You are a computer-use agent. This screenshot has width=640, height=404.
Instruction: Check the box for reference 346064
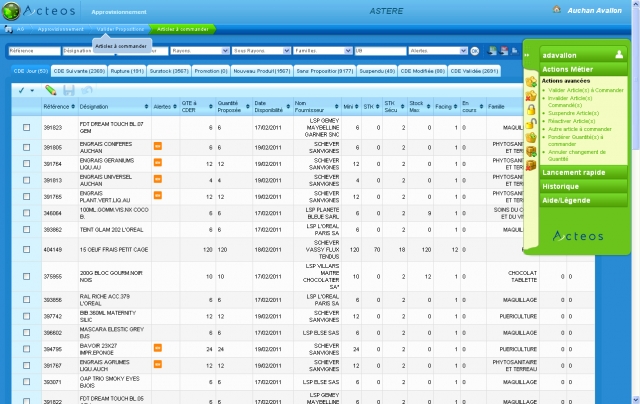click(x=27, y=213)
